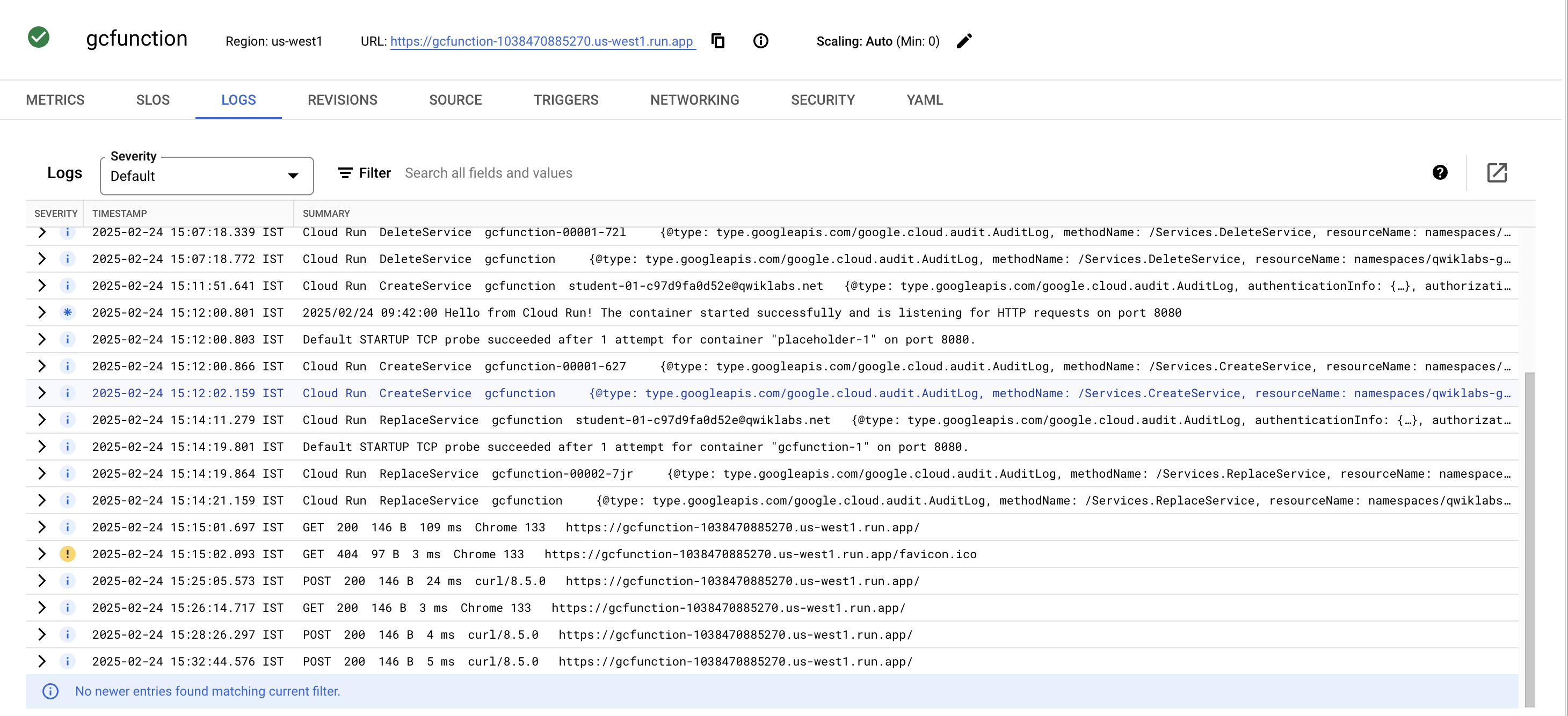Viewport: 1568px width, 716px height.
Task: Click info severity icon on 15:15:01.697 row
Action: click(68, 528)
